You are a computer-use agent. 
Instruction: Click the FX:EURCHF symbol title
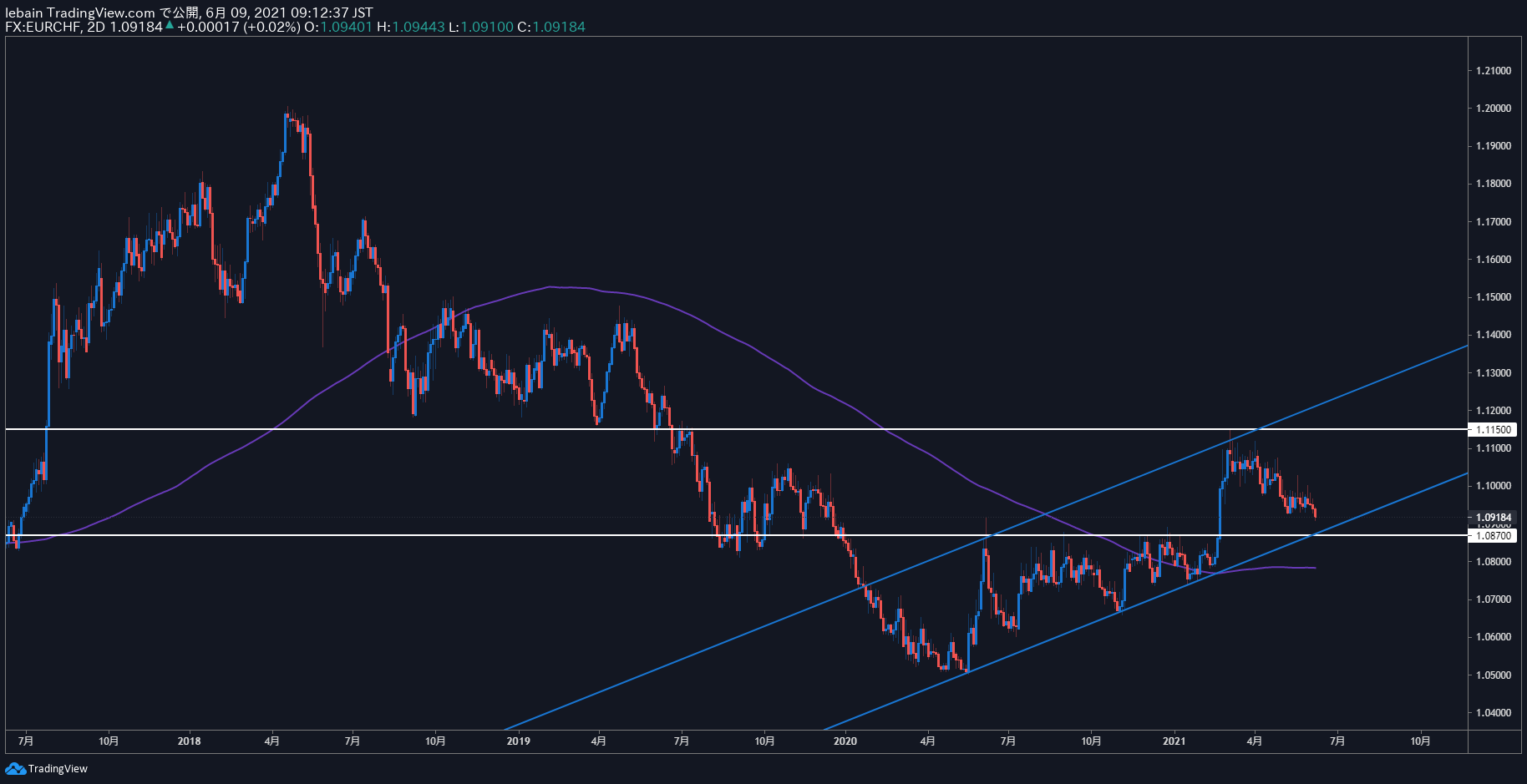[x=43, y=27]
